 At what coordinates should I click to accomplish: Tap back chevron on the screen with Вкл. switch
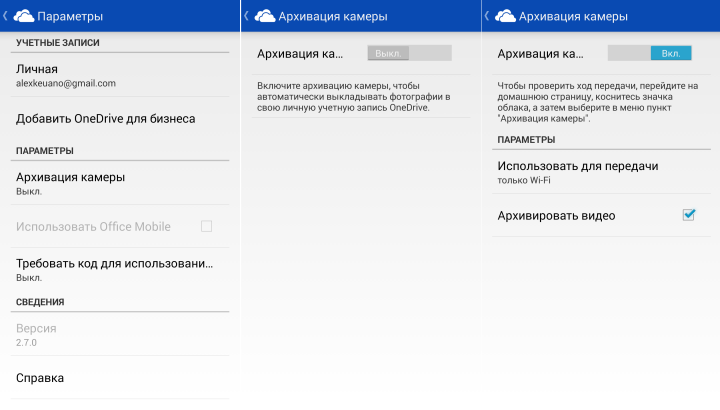(x=488, y=17)
